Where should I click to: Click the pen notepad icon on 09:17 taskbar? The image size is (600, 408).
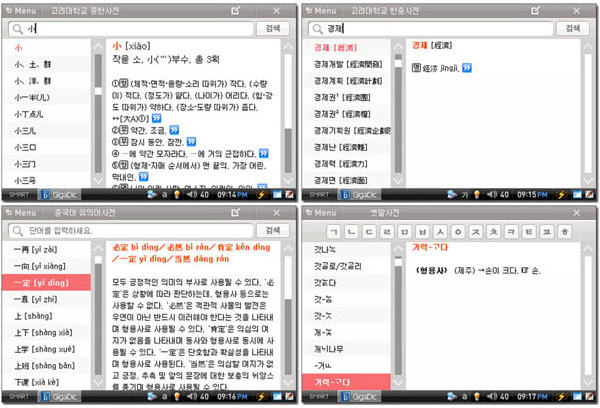(x=590, y=397)
